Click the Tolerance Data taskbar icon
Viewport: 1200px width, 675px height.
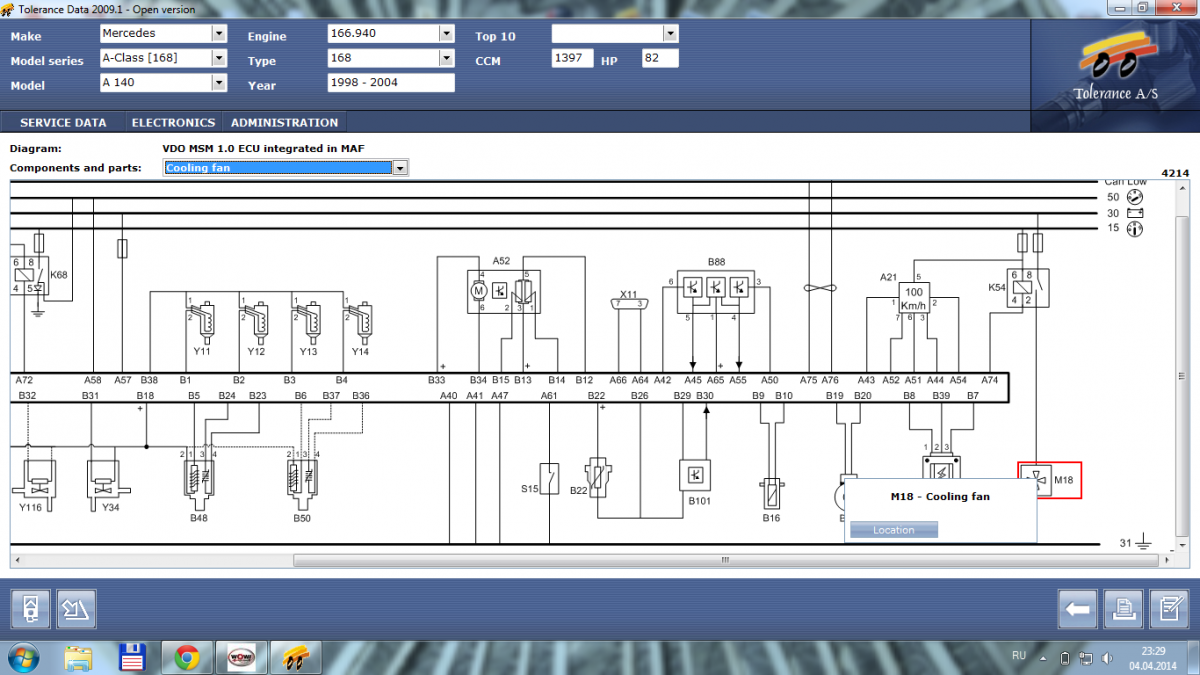[295, 658]
